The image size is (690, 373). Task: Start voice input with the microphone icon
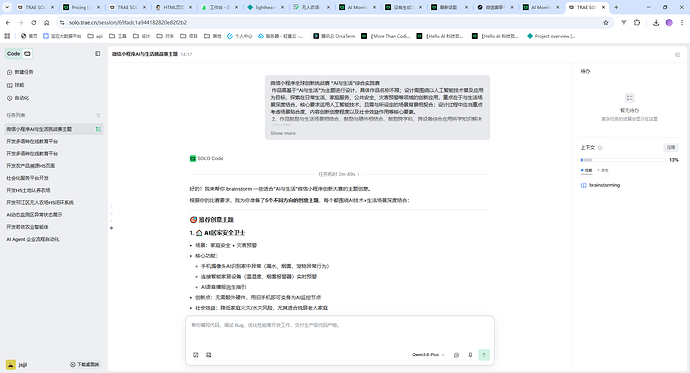(x=470, y=355)
